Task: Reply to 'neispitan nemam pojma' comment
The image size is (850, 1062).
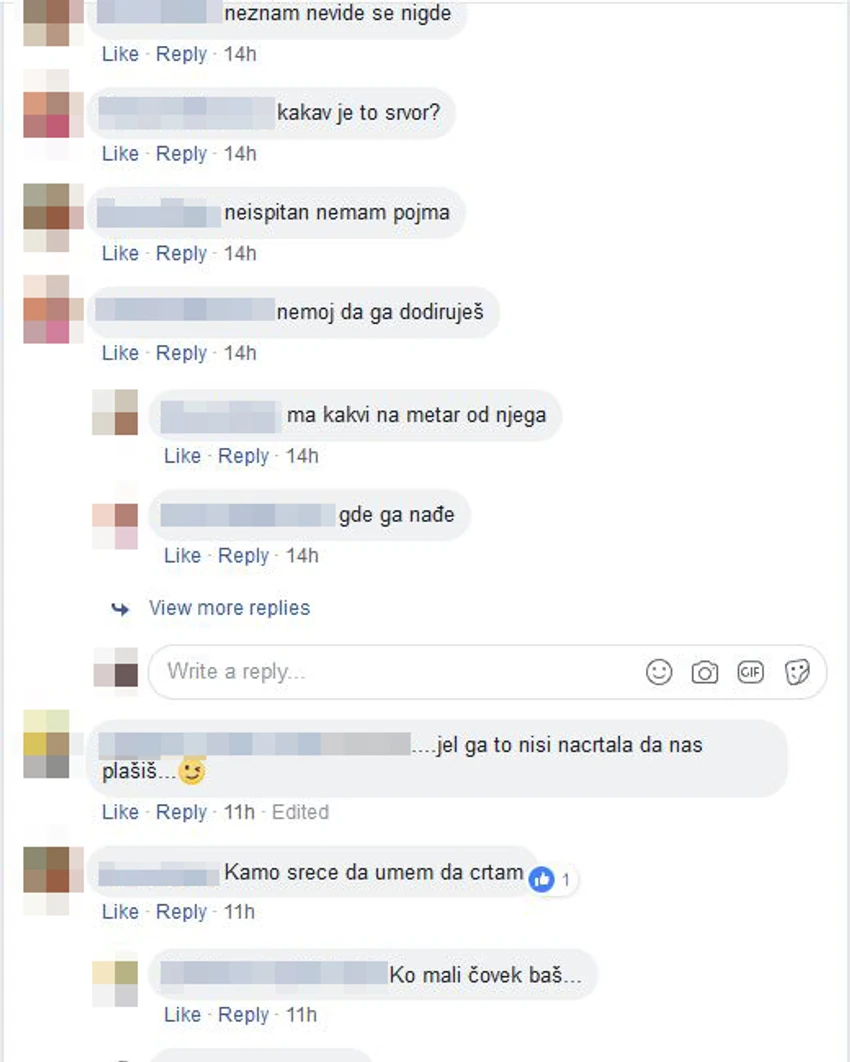Action: tap(181, 253)
